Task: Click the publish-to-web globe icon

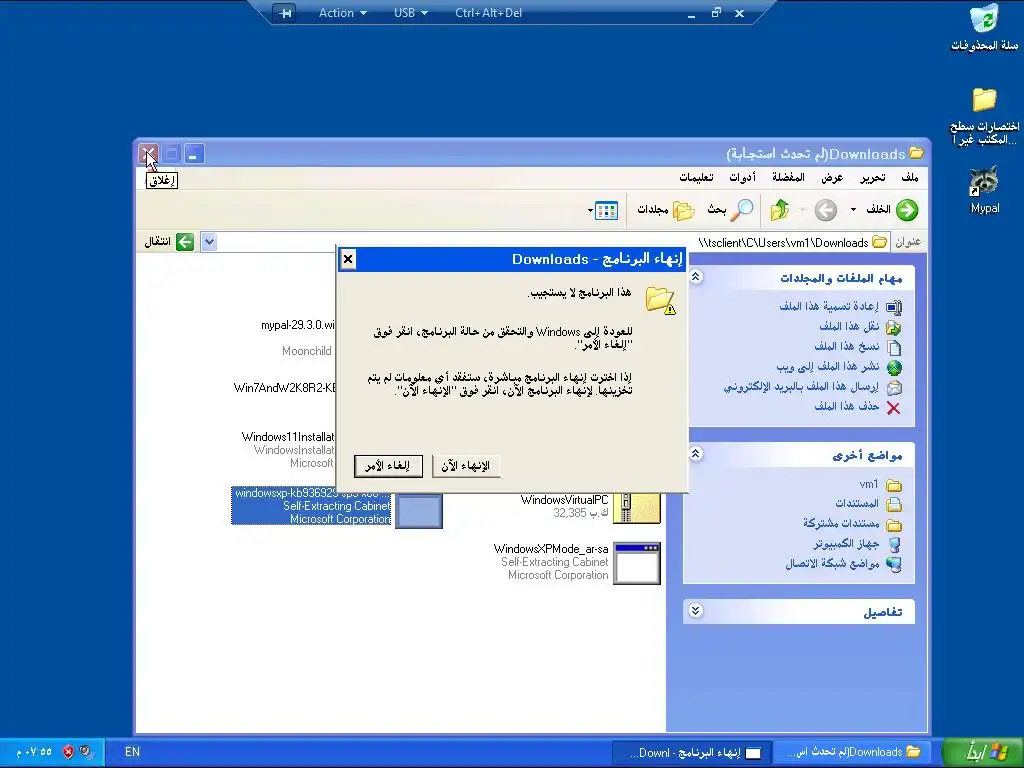Action: 893,368
